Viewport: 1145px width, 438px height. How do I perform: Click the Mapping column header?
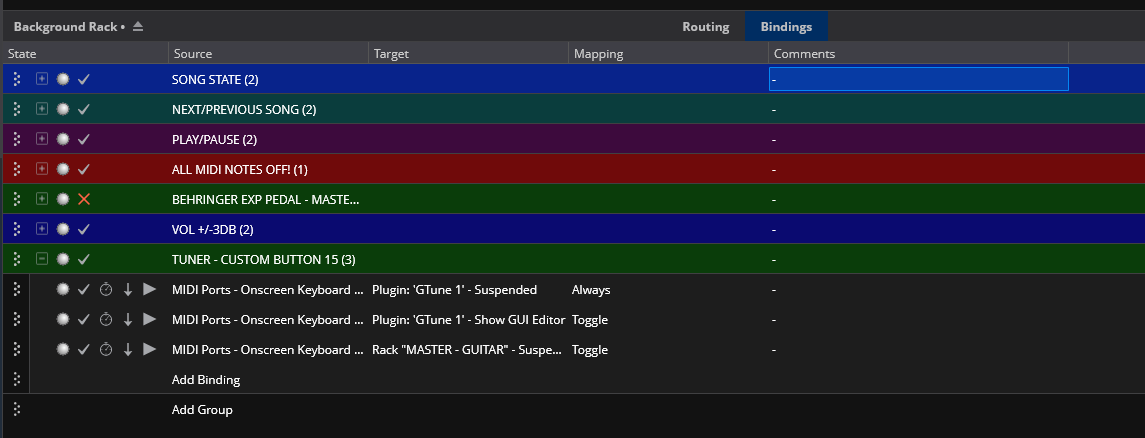coord(598,54)
